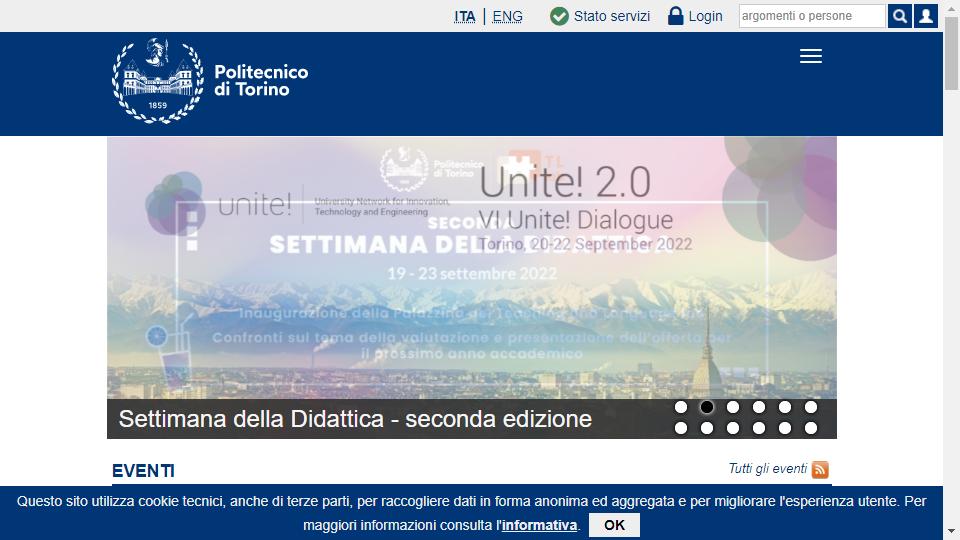Click the green Stato servizi checkmark icon
The image size is (960, 540).
click(x=559, y=16)
